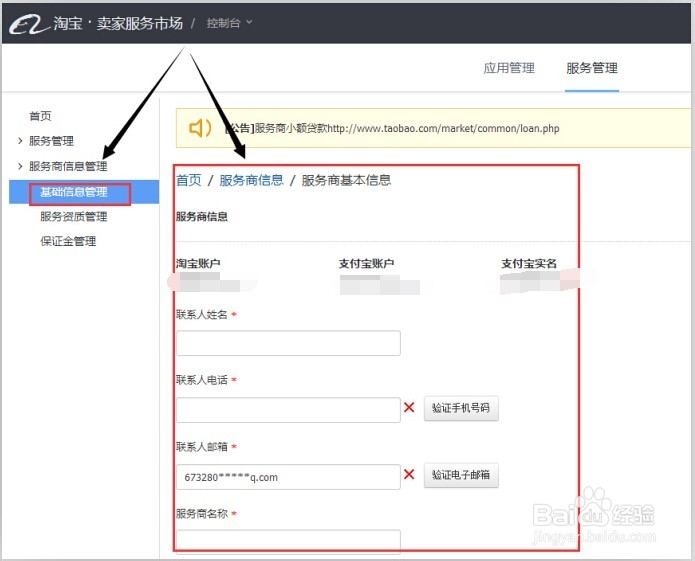Open the loan announcement URL text
The image size is (695, 561).
pos(443,129)
